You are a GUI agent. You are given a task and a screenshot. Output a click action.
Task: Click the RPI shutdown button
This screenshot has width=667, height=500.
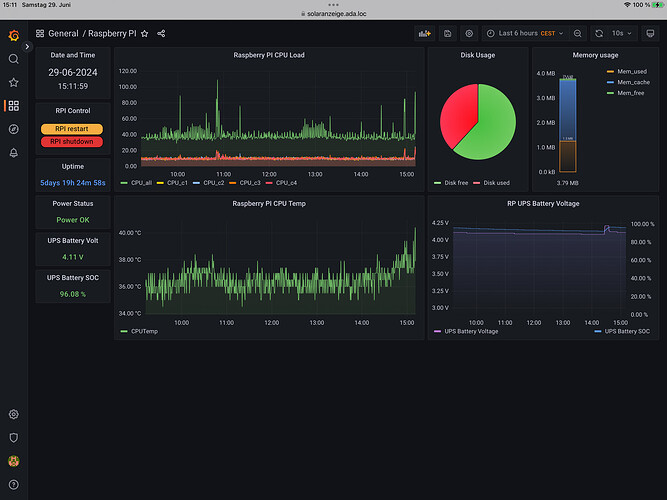pos(72,141)
